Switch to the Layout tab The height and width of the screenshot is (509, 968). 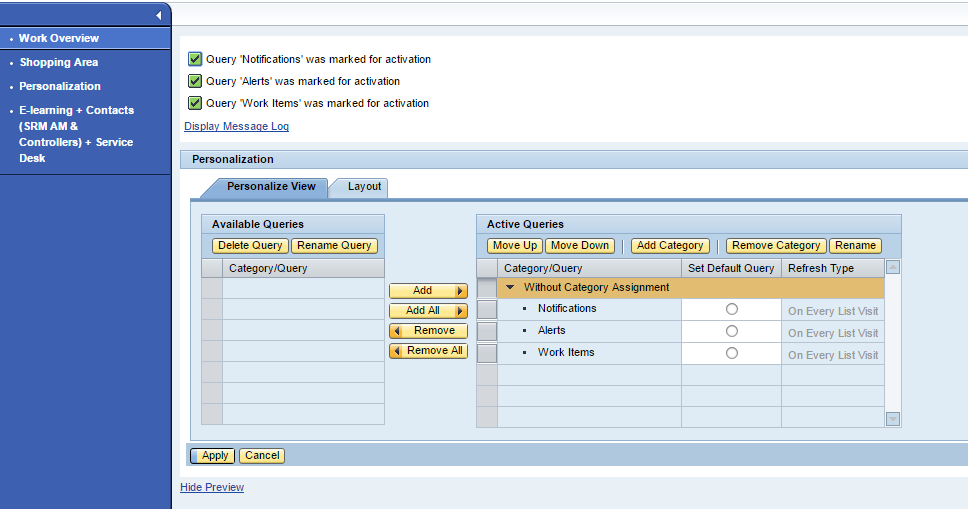coord(364,187)
